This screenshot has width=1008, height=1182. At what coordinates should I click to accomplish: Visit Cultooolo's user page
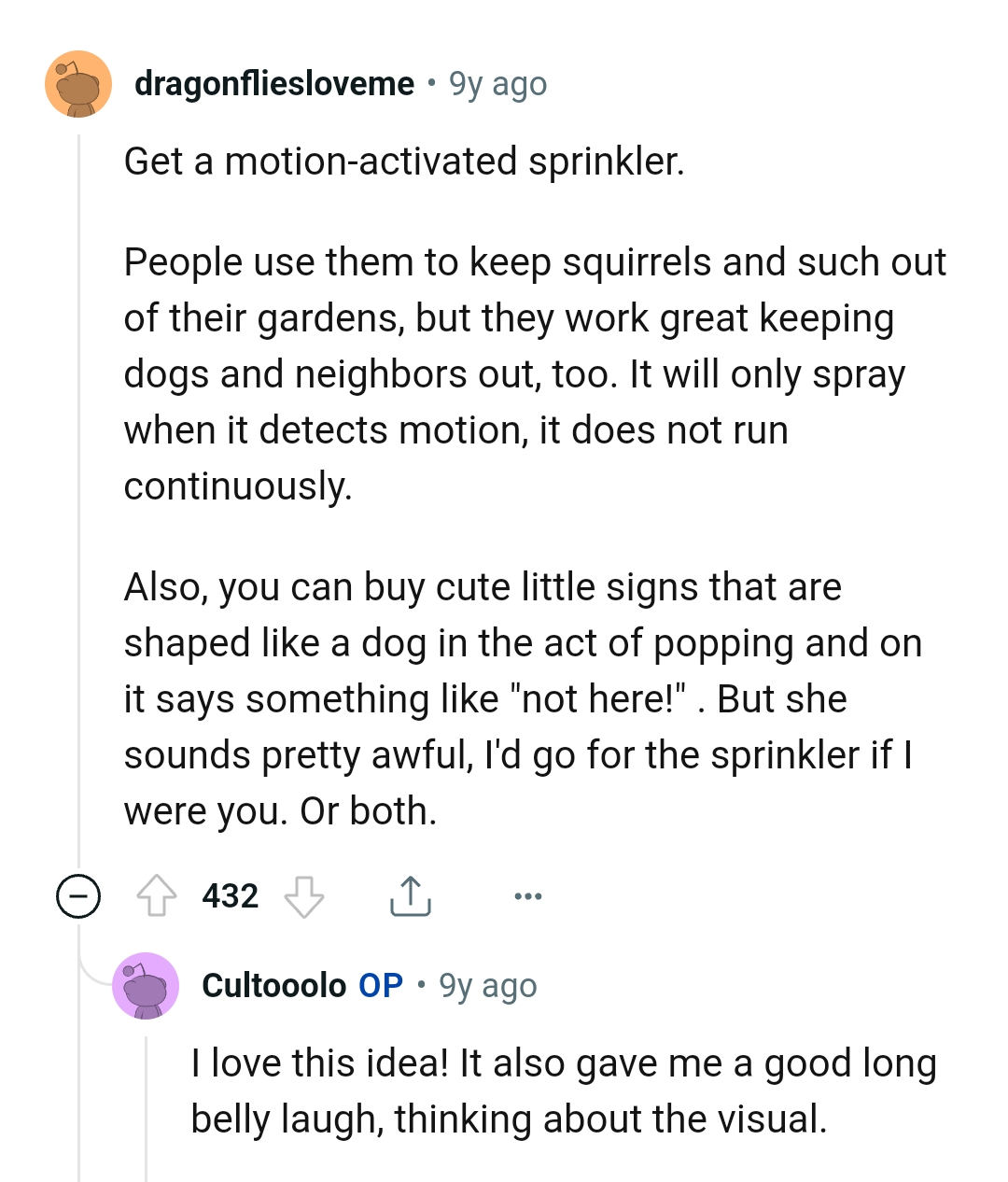click(x=275, y=985)
